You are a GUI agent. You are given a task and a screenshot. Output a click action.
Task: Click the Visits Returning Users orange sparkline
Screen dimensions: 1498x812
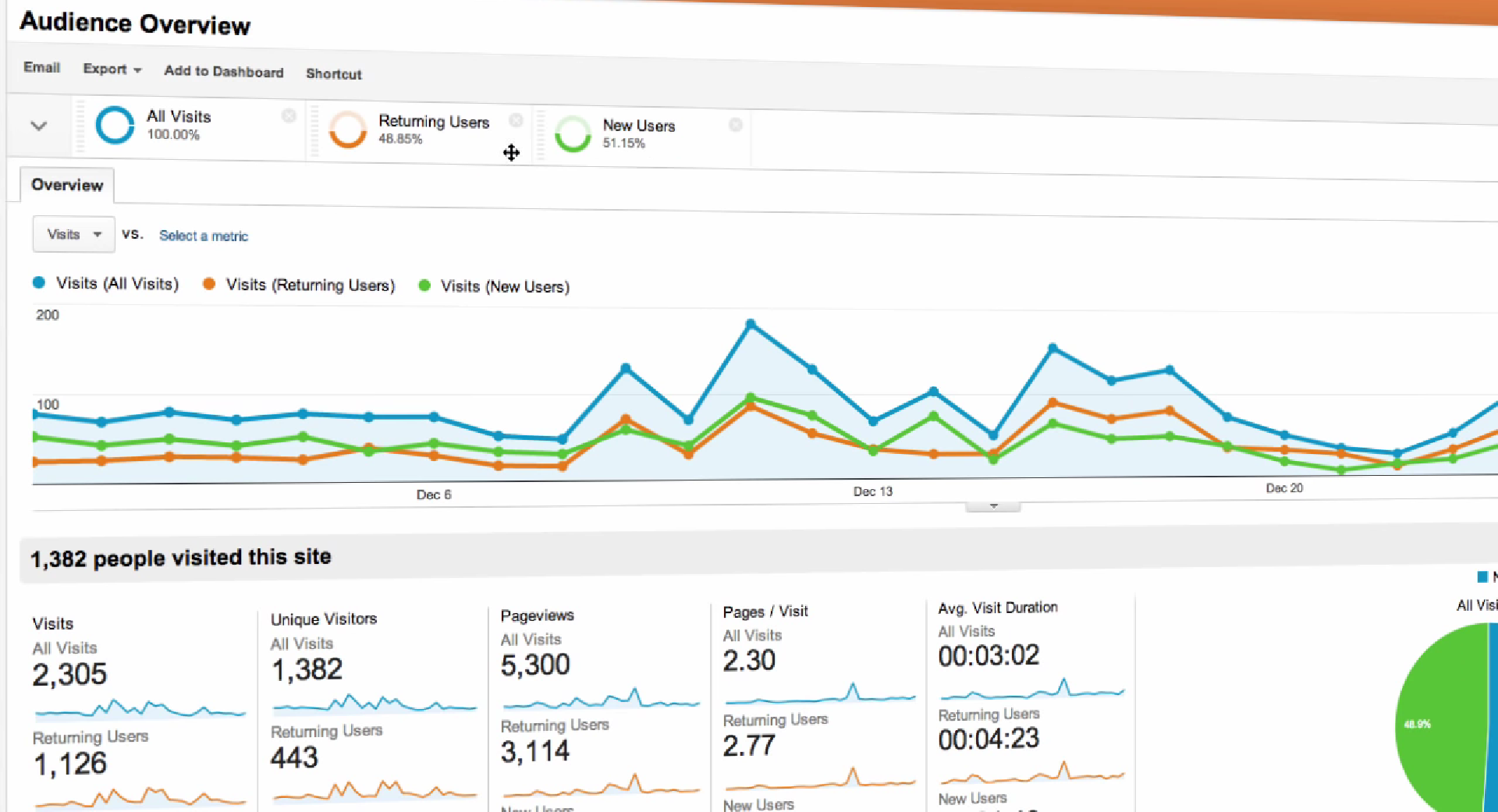click(x=140, y=797)
